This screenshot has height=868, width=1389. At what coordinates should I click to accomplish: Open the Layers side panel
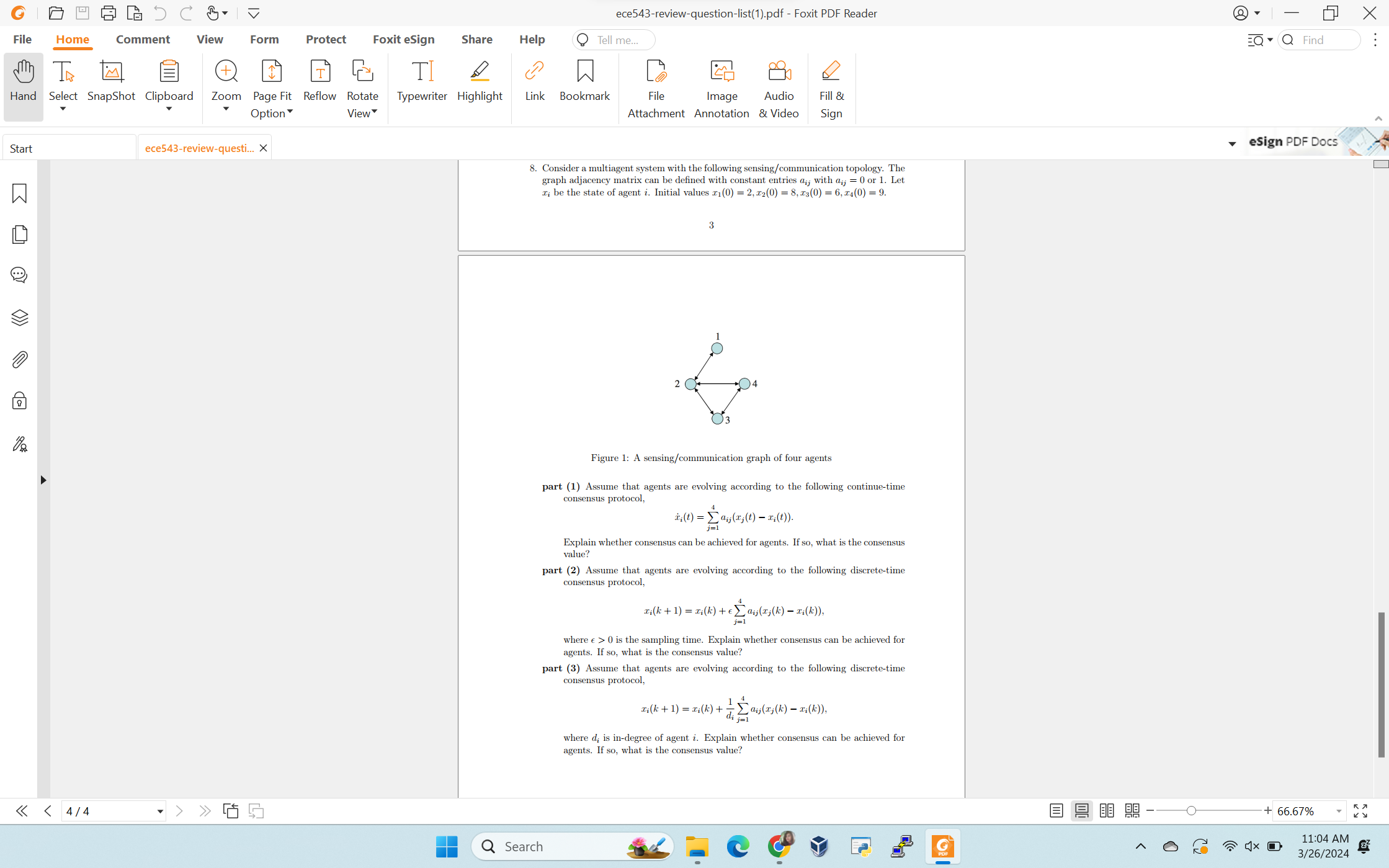point(19,318)
